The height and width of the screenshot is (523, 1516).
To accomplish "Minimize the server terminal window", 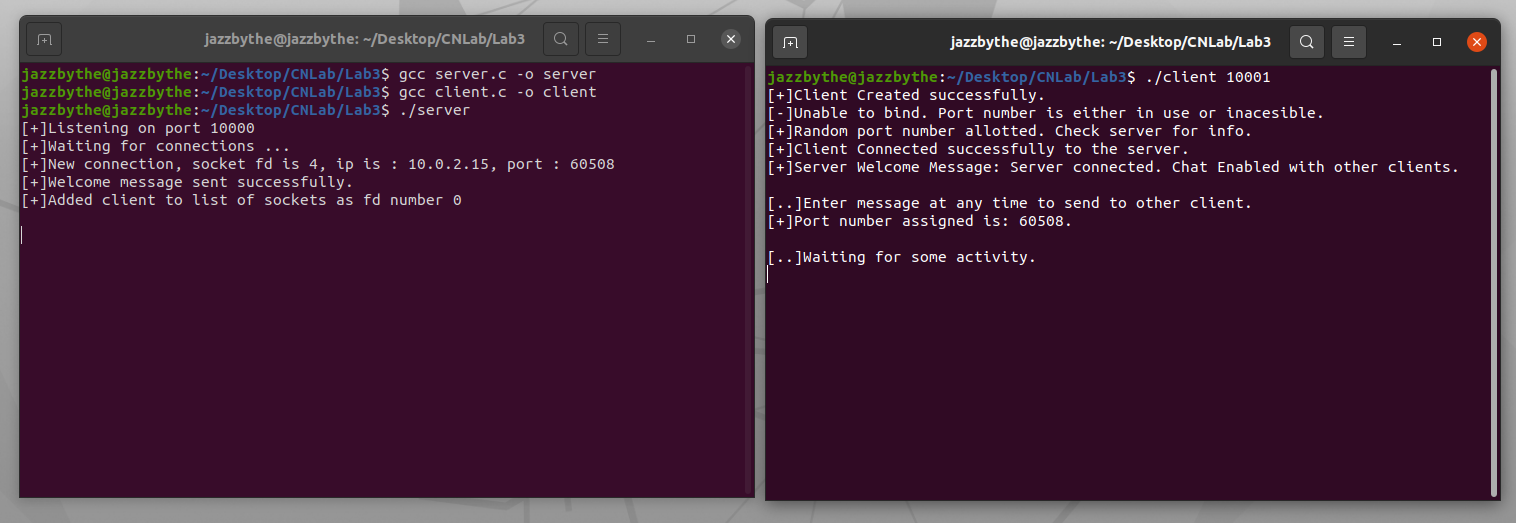I will pyautogui.click(x=651, y=39).
